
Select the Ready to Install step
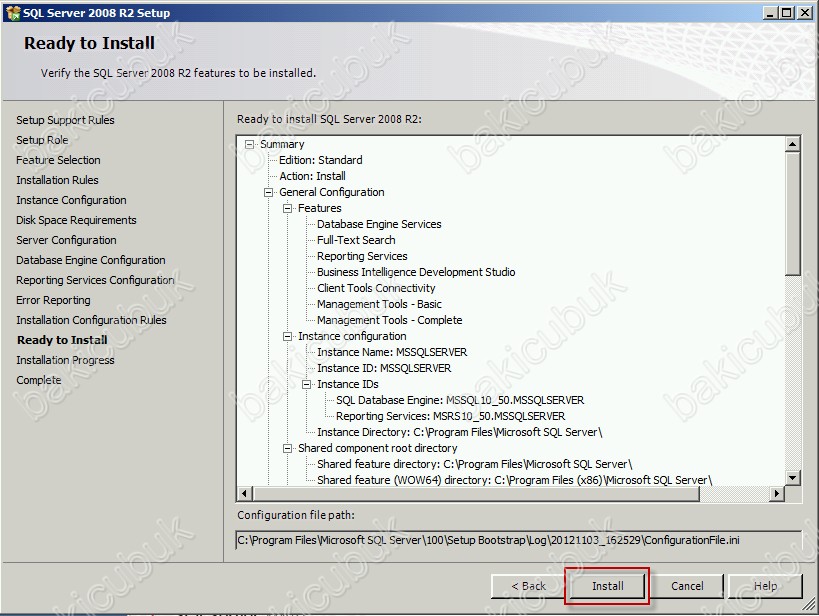[x=62, y=340]
